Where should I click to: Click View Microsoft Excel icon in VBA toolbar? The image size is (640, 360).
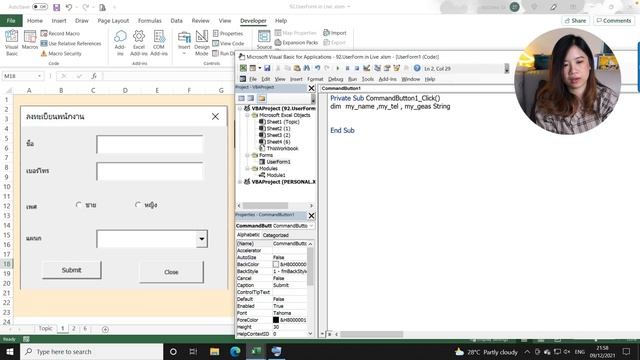click(x=243, y=68)
